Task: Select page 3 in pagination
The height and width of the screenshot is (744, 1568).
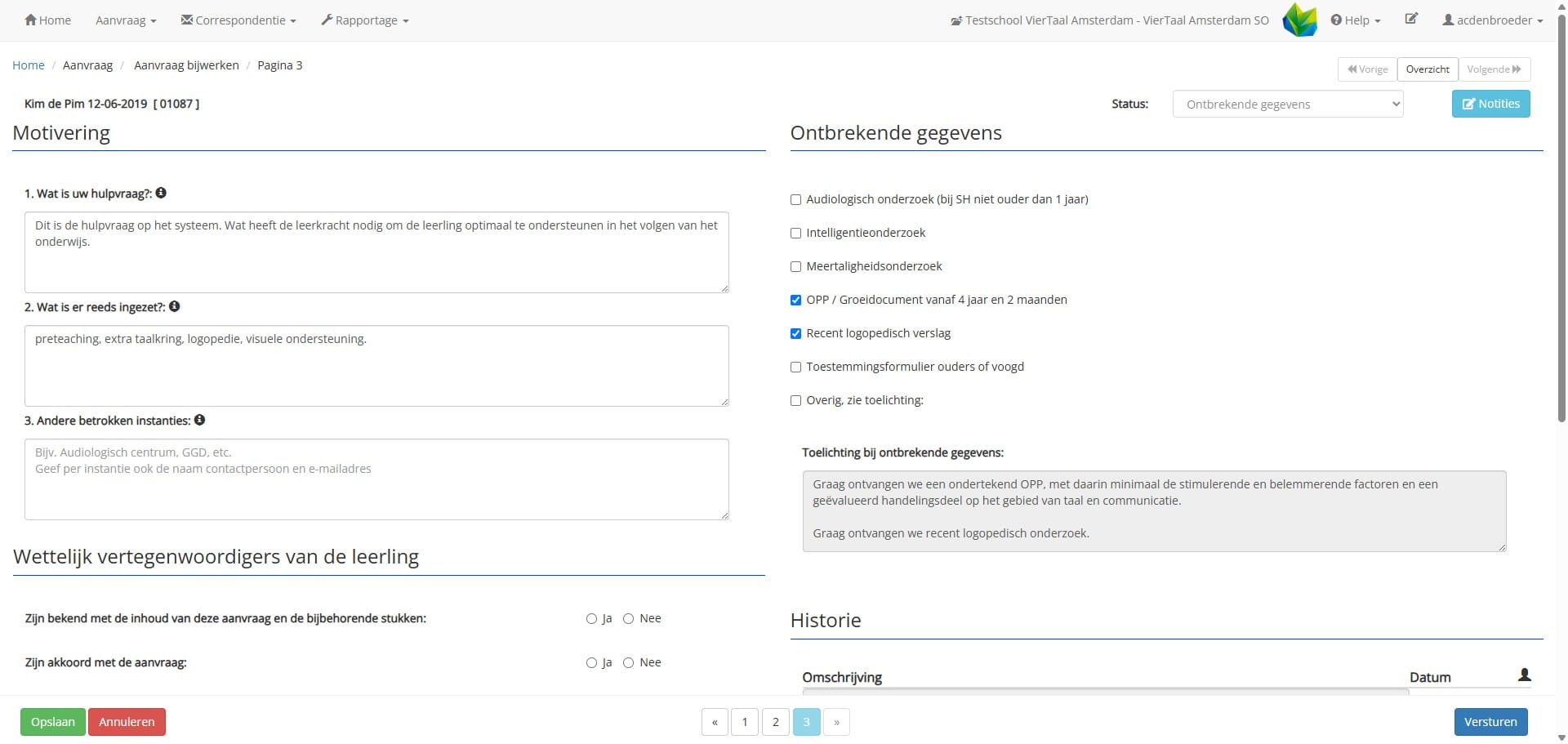Action: (x=806, y=722)
